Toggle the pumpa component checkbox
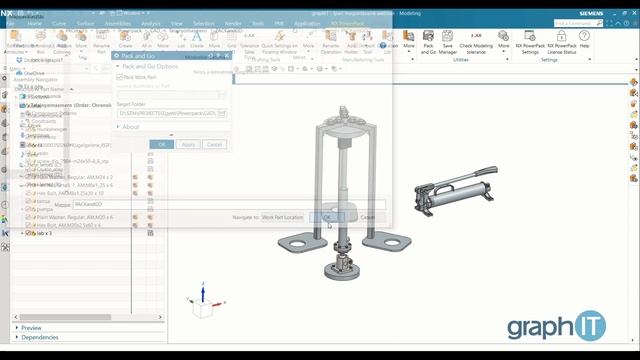 pos(28,209)
